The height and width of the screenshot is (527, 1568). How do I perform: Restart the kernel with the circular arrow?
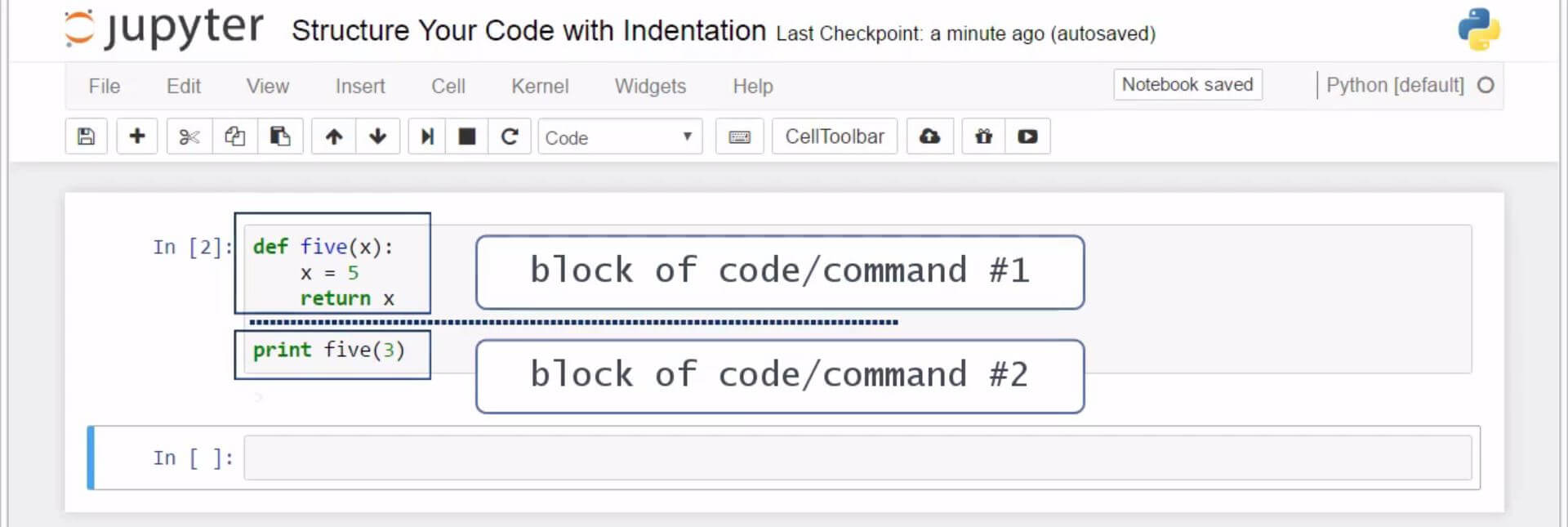[x=510, y=136]
